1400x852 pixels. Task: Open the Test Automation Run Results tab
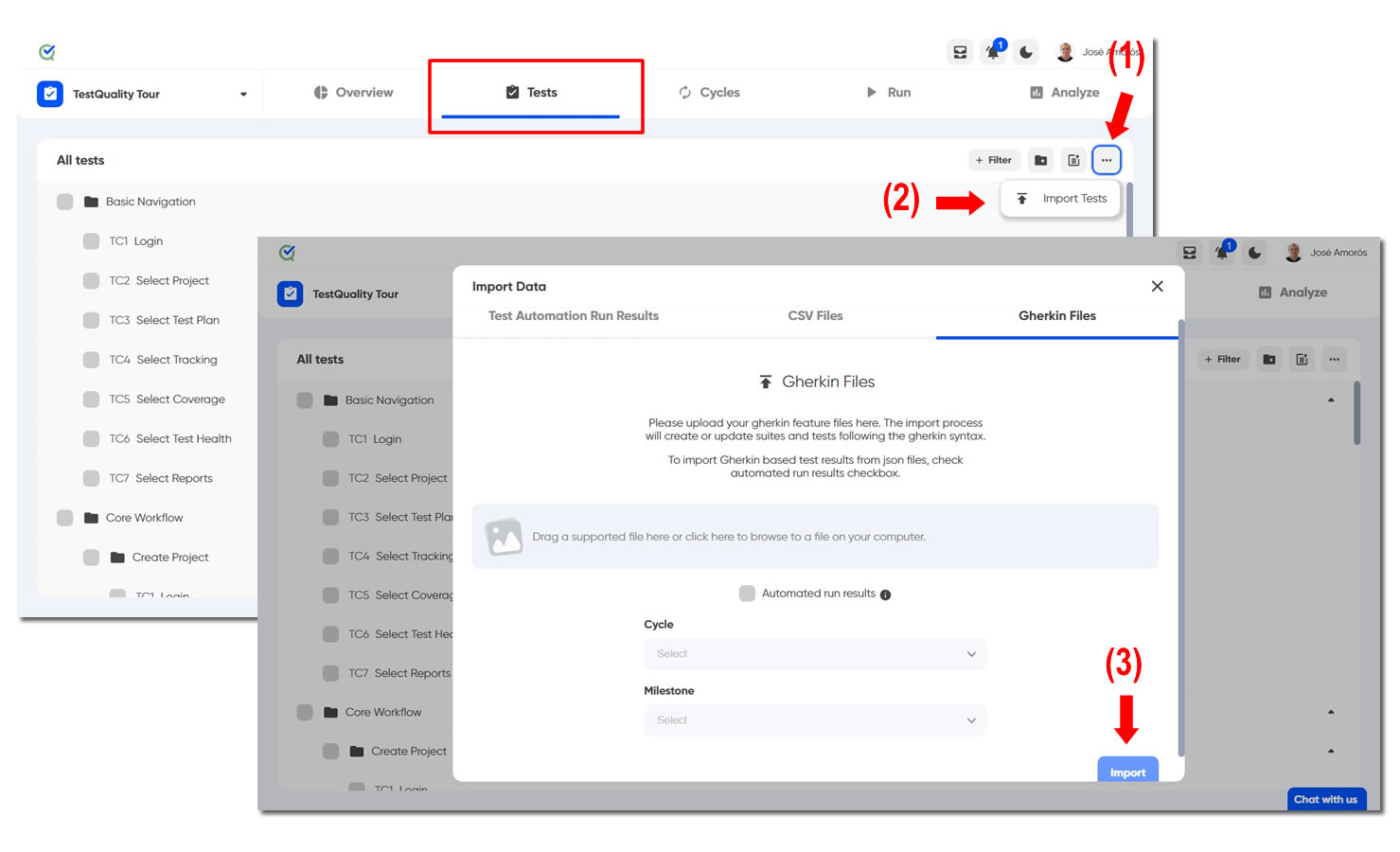click(x=573, y=316)
